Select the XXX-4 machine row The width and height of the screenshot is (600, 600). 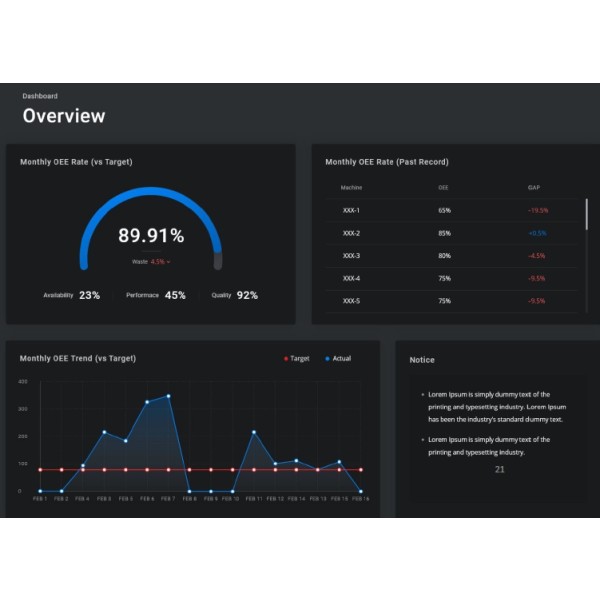452,278
